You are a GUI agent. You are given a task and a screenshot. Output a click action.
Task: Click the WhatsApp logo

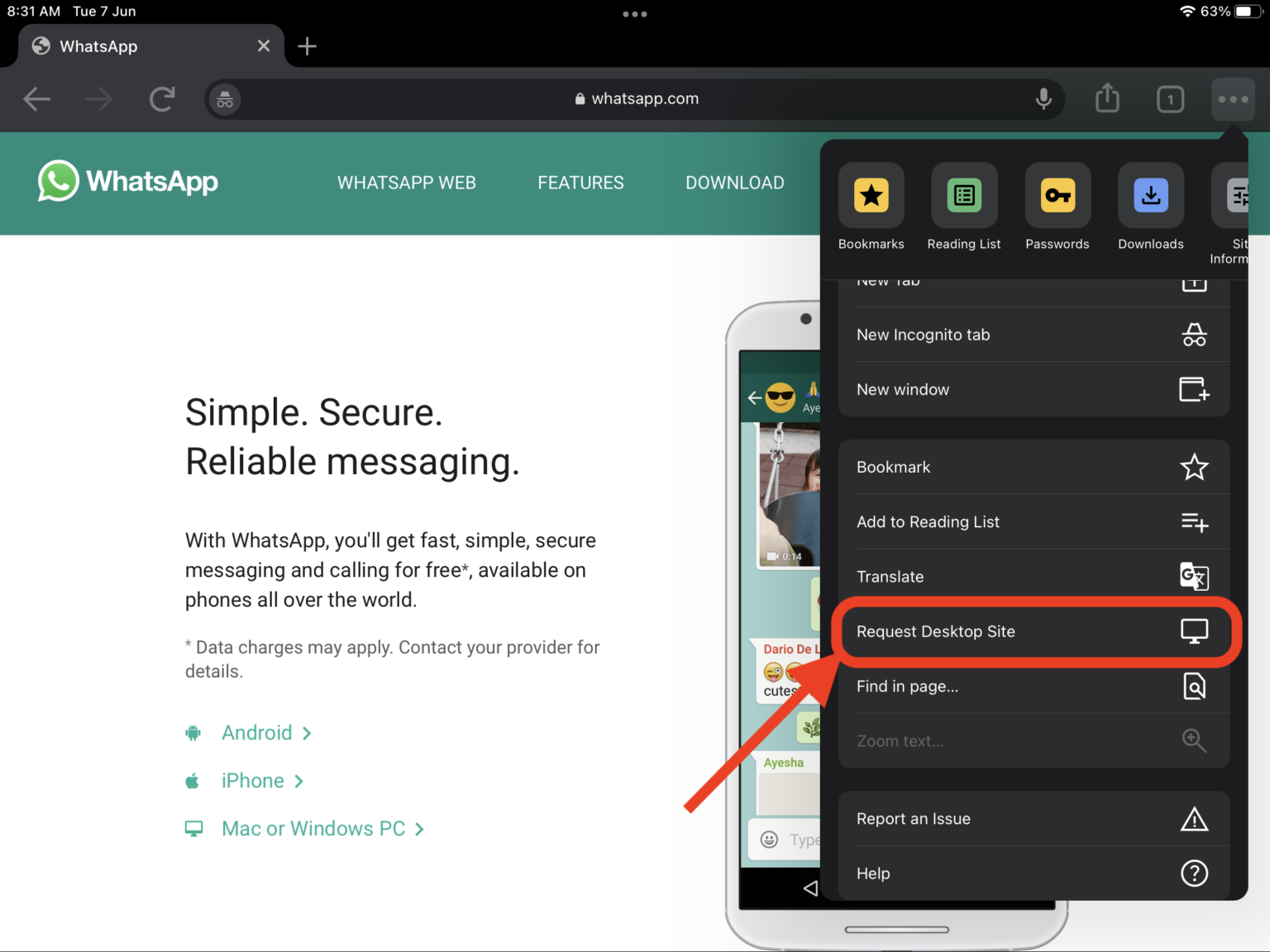point(128,181)
